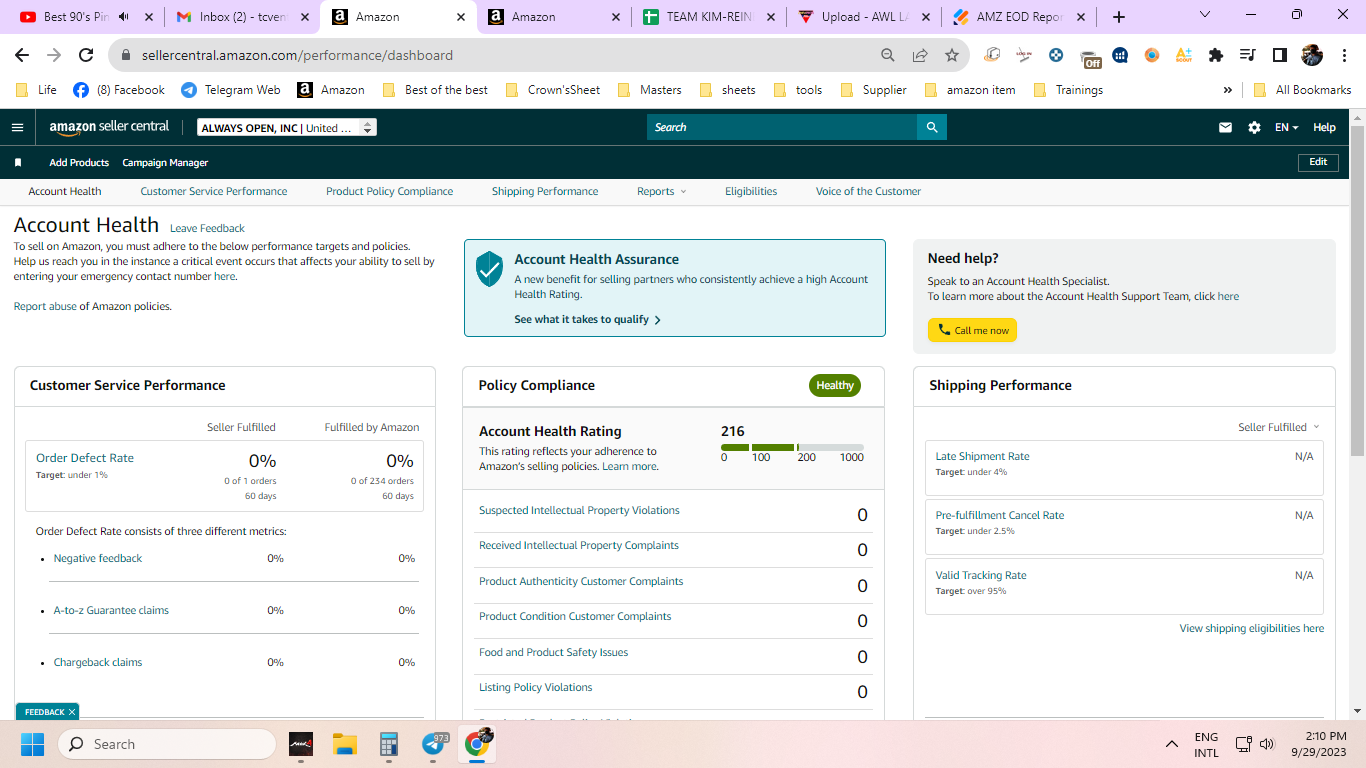The image size is (1366, 768).
Task: Click the Report abuse link
Action: click(x=45, y=306)
